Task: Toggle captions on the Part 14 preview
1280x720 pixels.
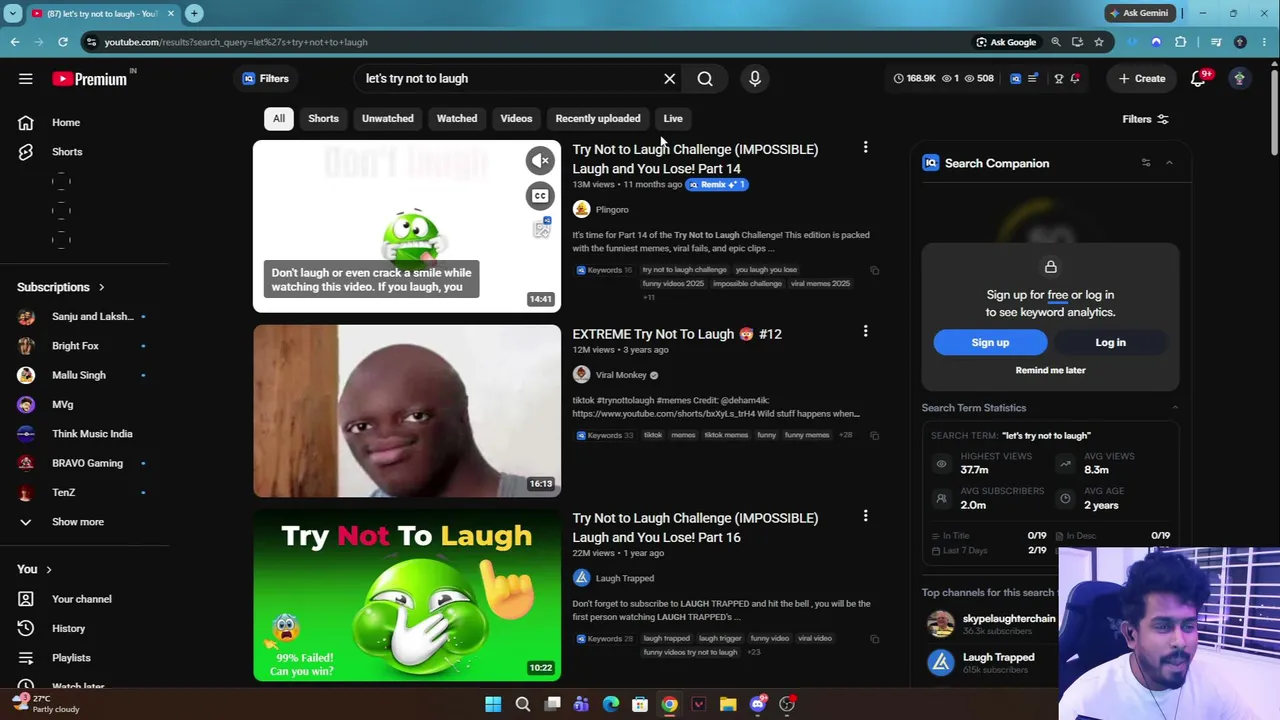Action: pyautogui.click(x=540, y=196)
